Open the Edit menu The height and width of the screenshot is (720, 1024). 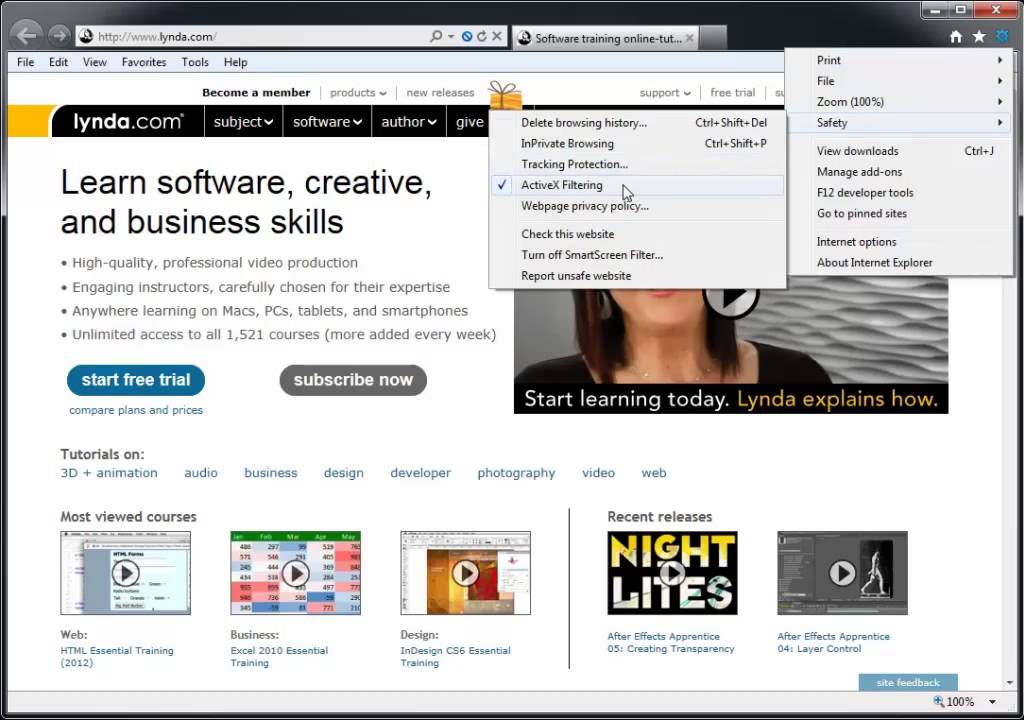(x=58, y=62)
